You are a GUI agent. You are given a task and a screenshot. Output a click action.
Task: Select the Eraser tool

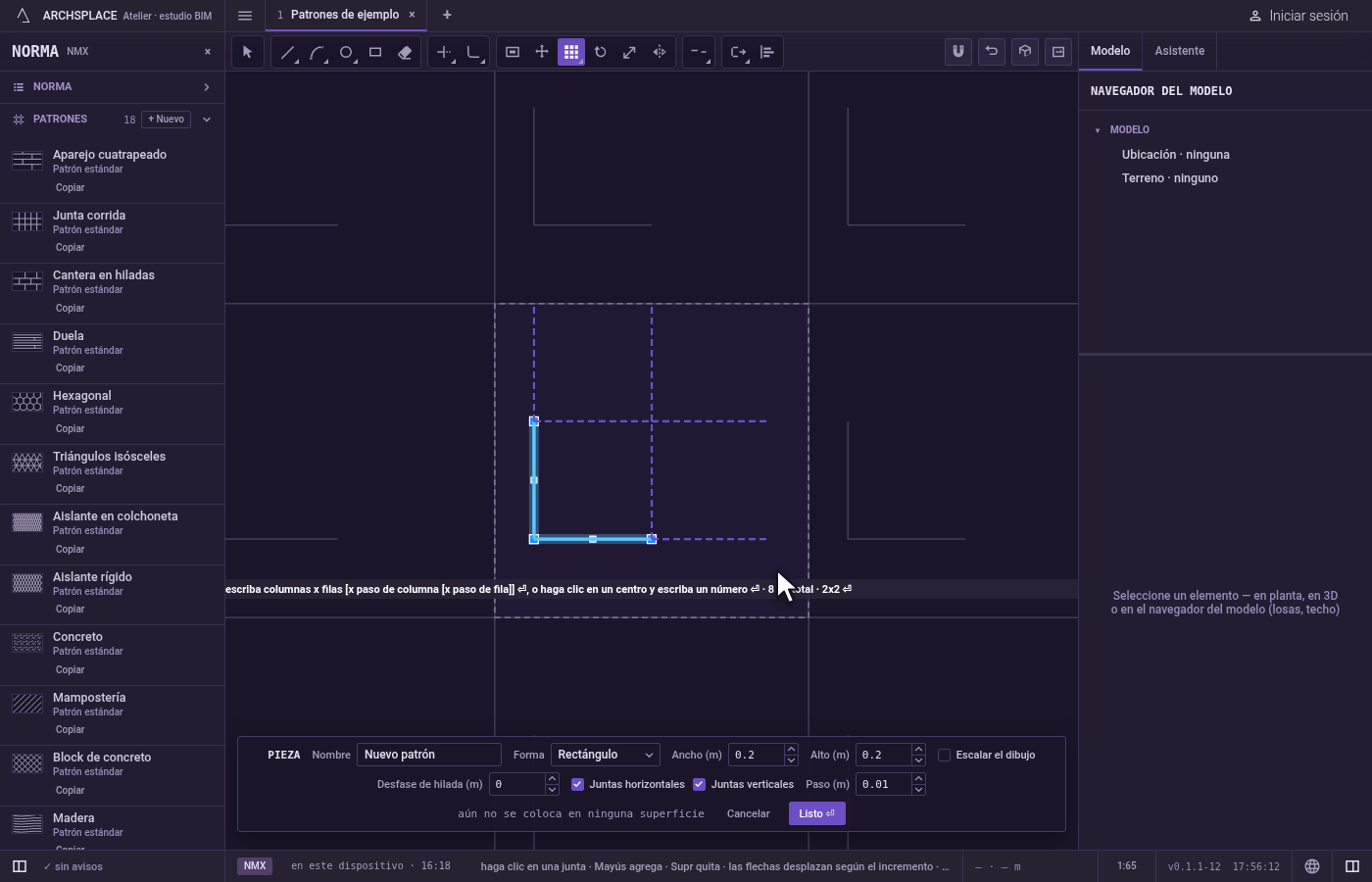click(x=405, y=52)
